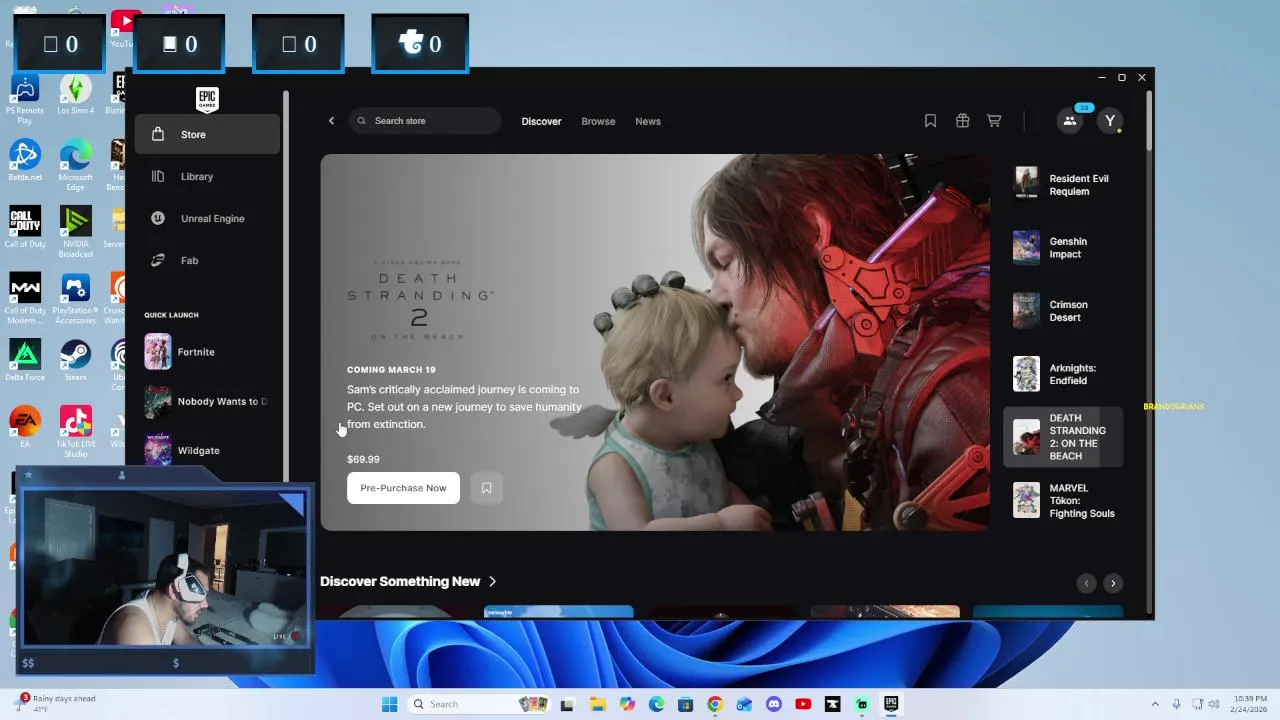This screenshot has width=1280, height=720.
Task: Select Resident Evil Requiem in featured list
Action: tap(1063, 185)
